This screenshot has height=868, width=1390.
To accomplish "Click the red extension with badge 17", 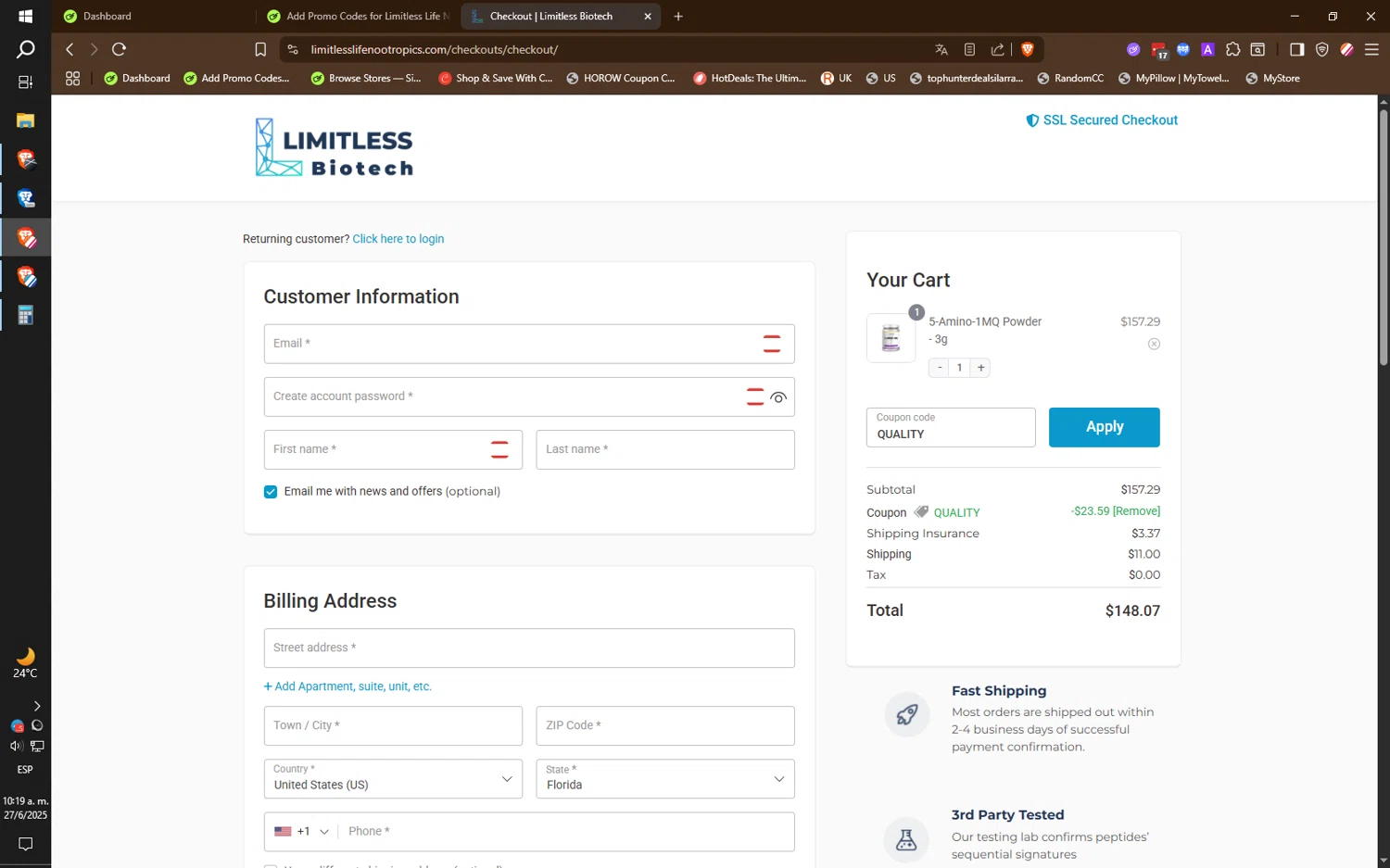I will click(1159, 50).
